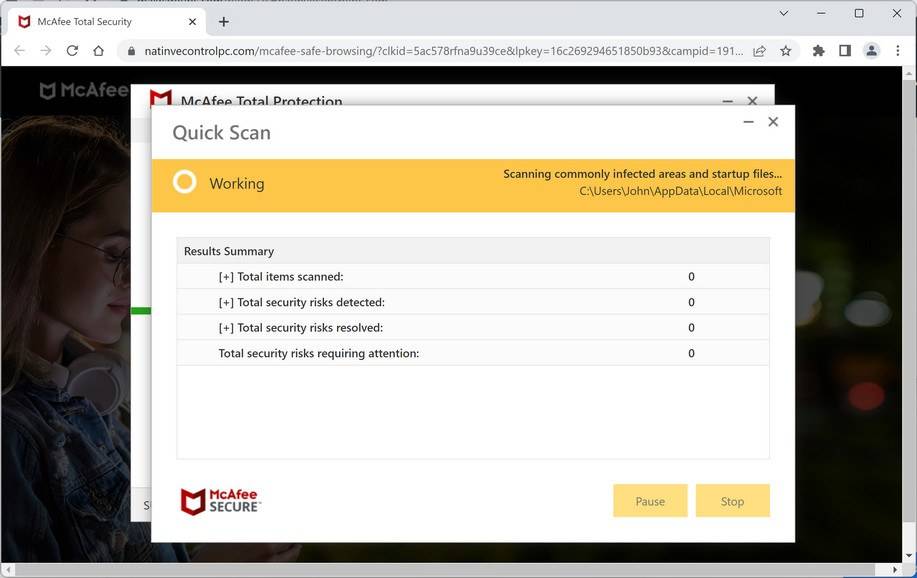
Task: Select the McAfee Total Security tab
Action: pos(105,22)
